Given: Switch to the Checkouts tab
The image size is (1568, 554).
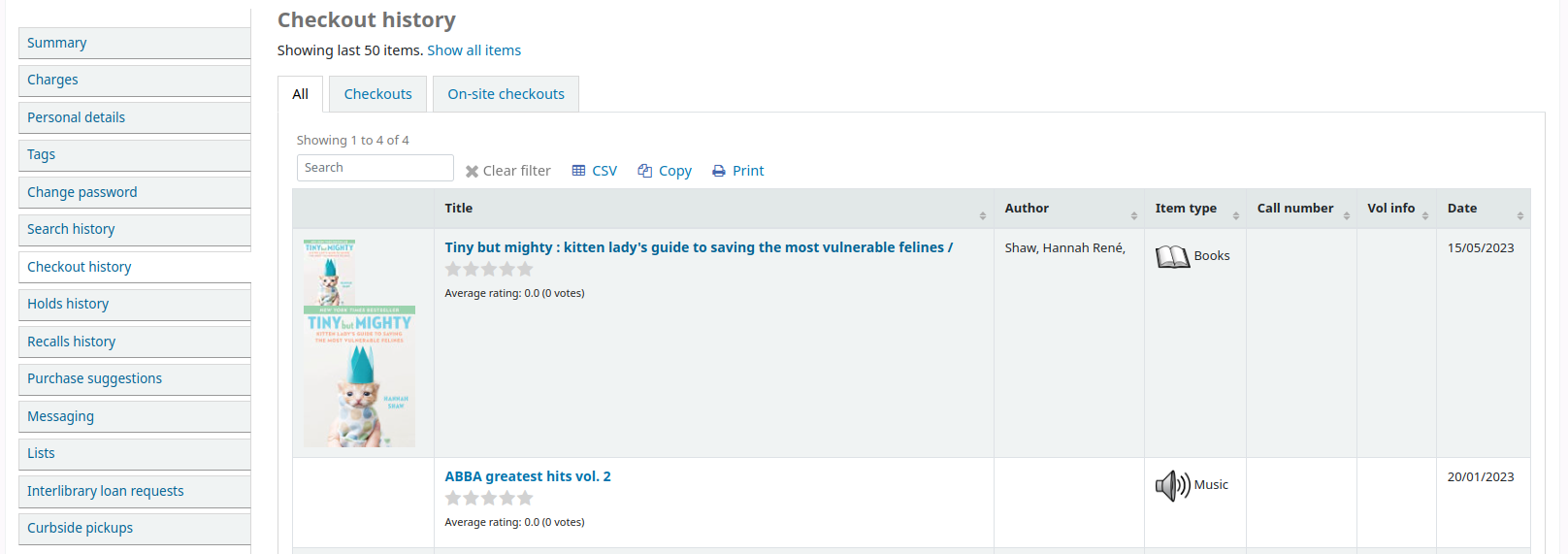Looking at the screenshot, I should pyautogui.click(x=377, y=94).
